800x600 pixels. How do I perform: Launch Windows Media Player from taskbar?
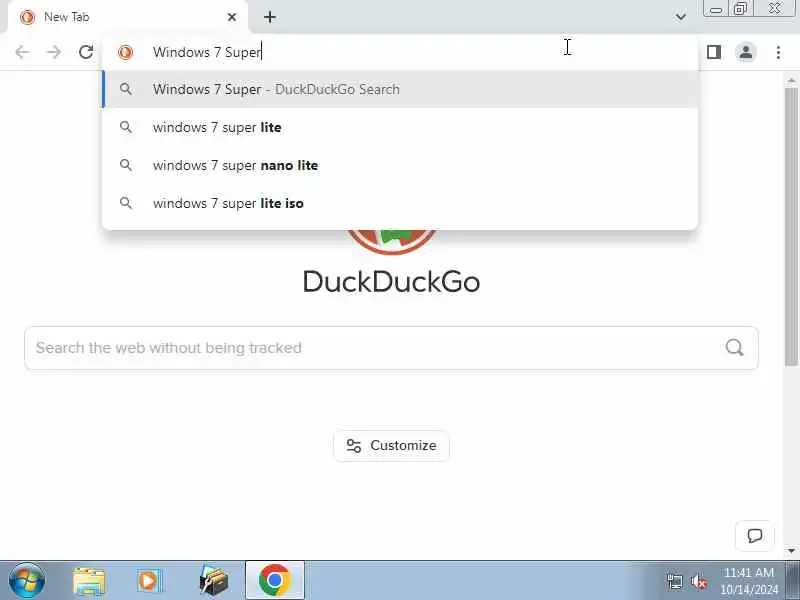point(150,581)
